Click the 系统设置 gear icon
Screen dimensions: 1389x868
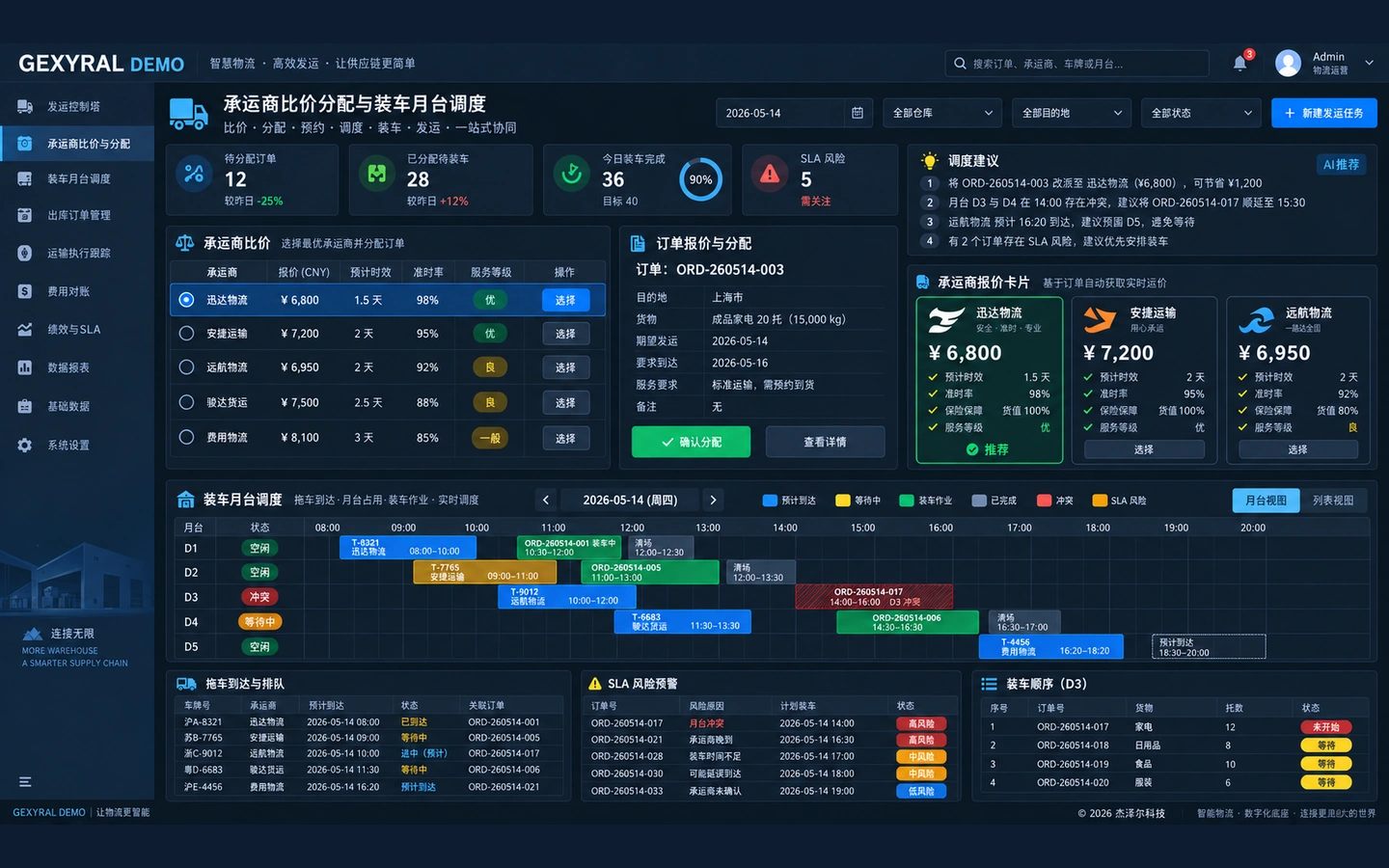tap(25, 446)
